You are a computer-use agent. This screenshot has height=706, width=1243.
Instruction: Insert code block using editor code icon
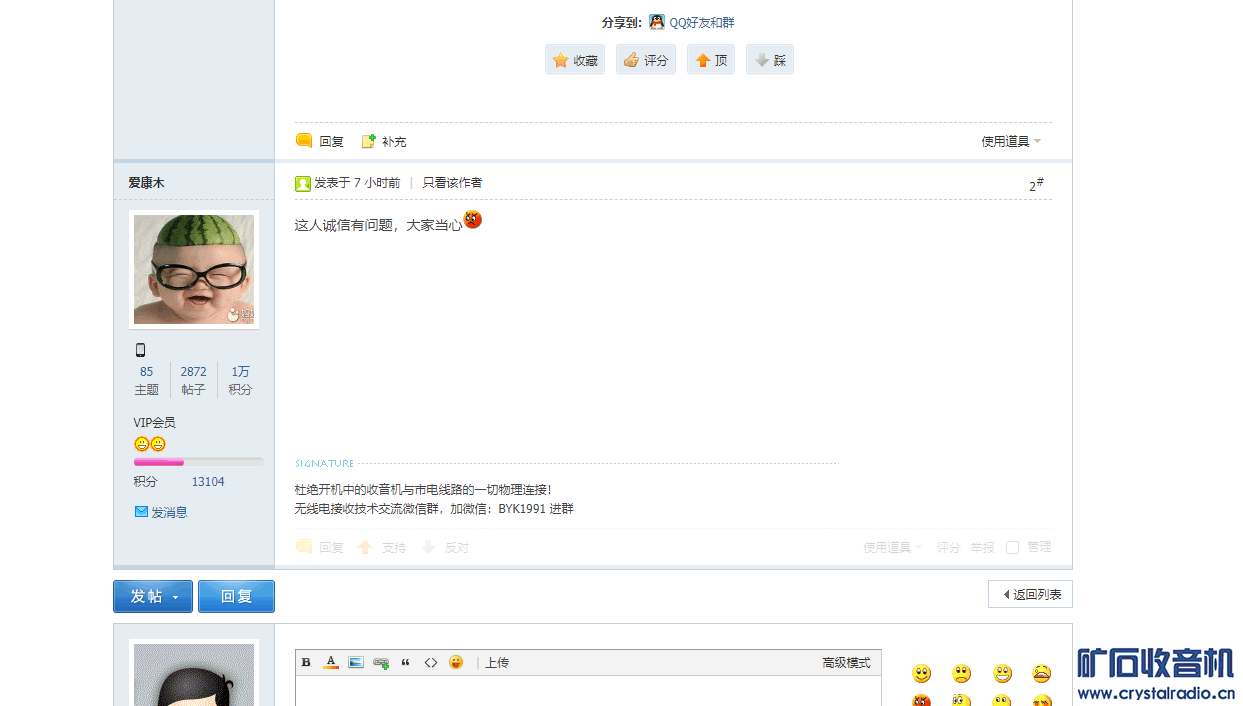pos(431,662)
